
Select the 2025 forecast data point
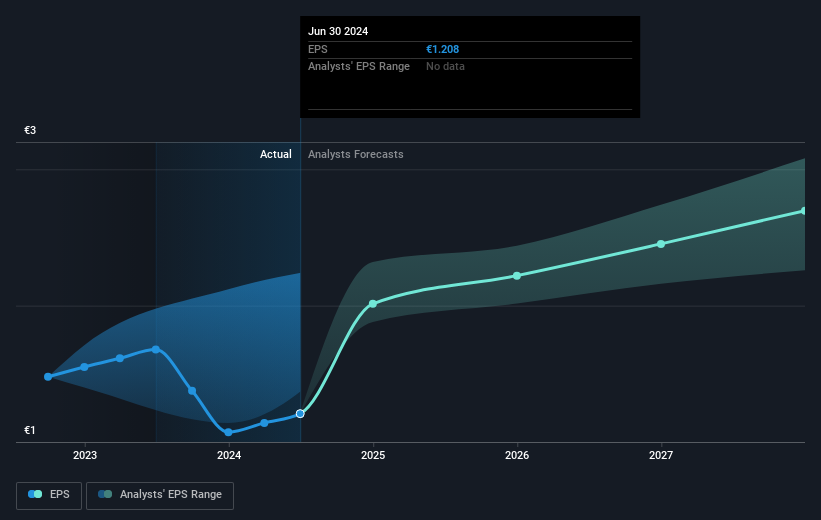click(373, 304)
